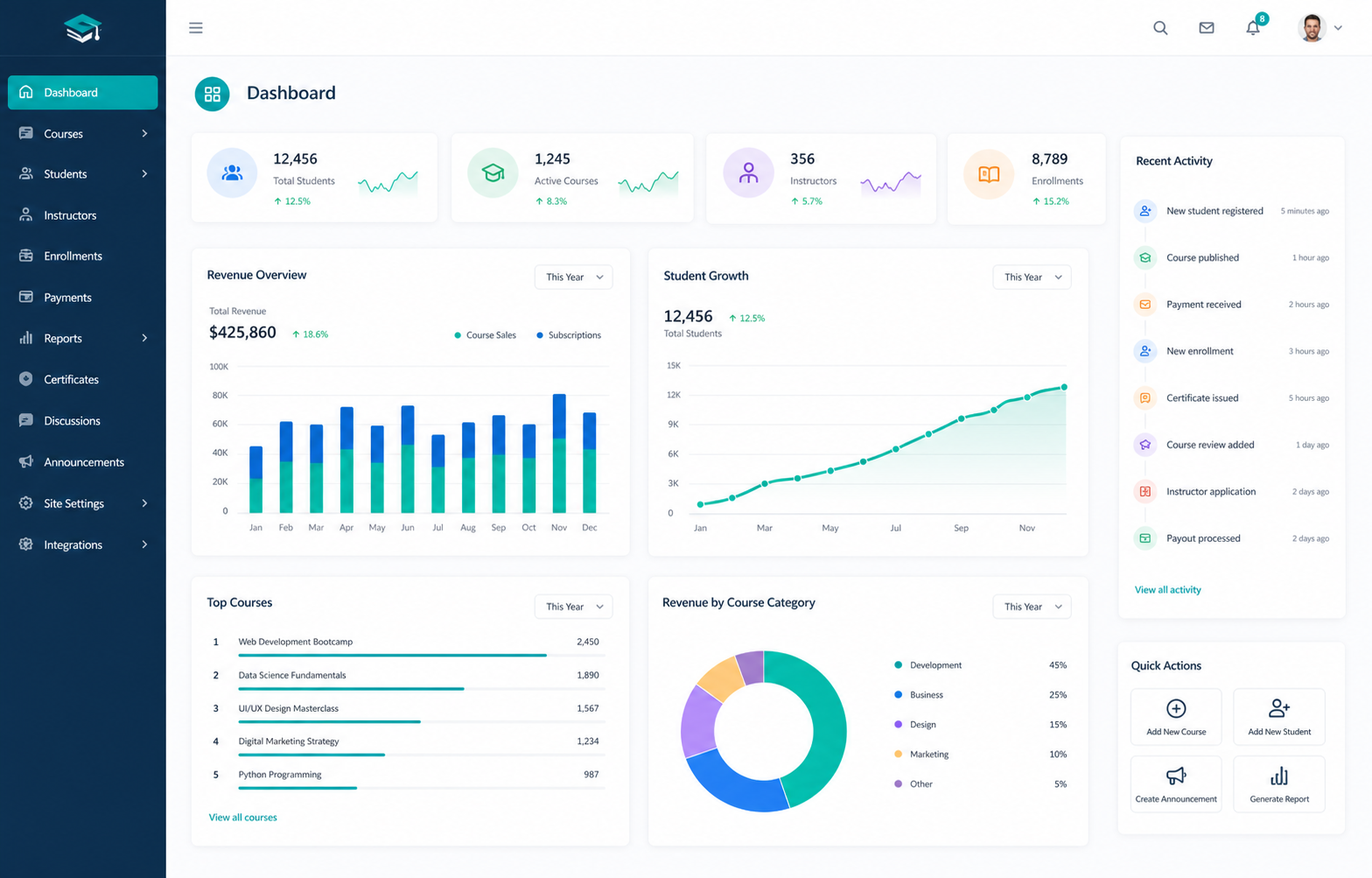
Task: Open Student Growth This Year dropdown
Action: click(x=1032, y=277)
